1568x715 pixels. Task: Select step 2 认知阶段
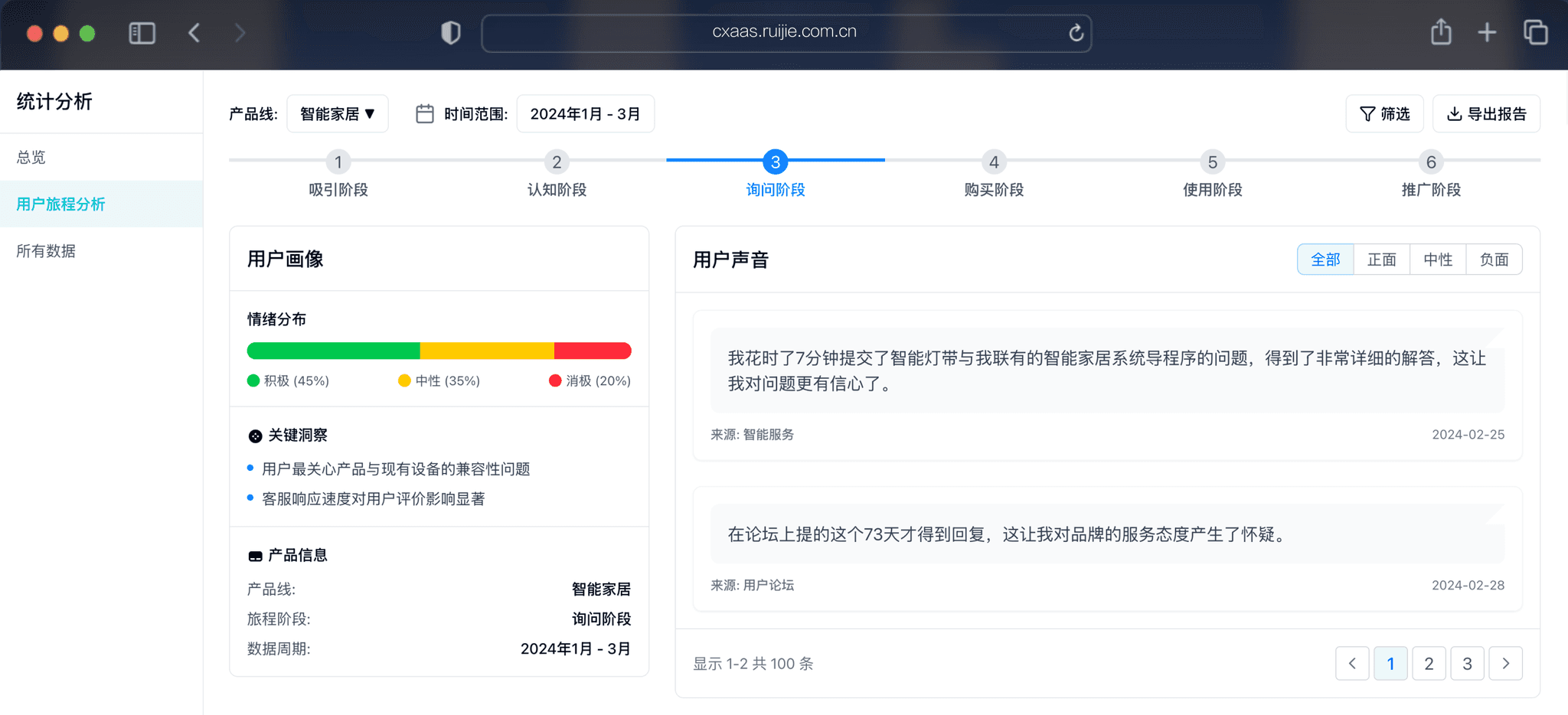pyautogui.click(x=557, y=175)
